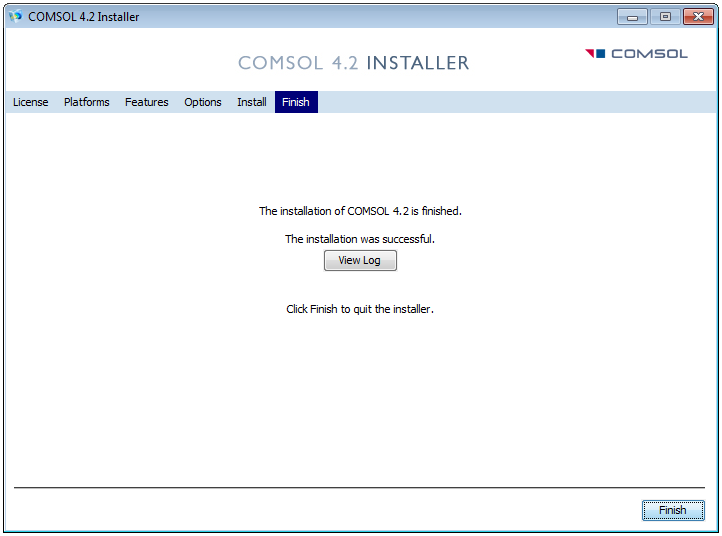
Task: Click the COMSOL installer title bar icon
Action: (15, 17)
